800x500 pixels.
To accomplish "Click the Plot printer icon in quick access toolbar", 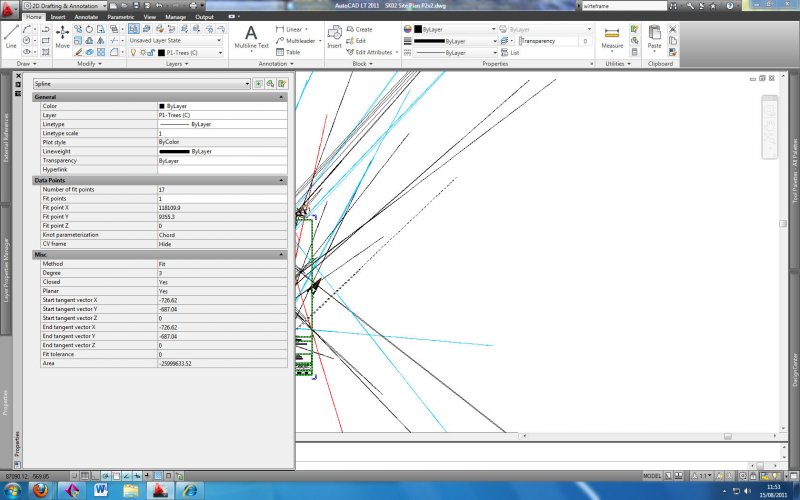I will pyautogui.click(x=193, y=6).
